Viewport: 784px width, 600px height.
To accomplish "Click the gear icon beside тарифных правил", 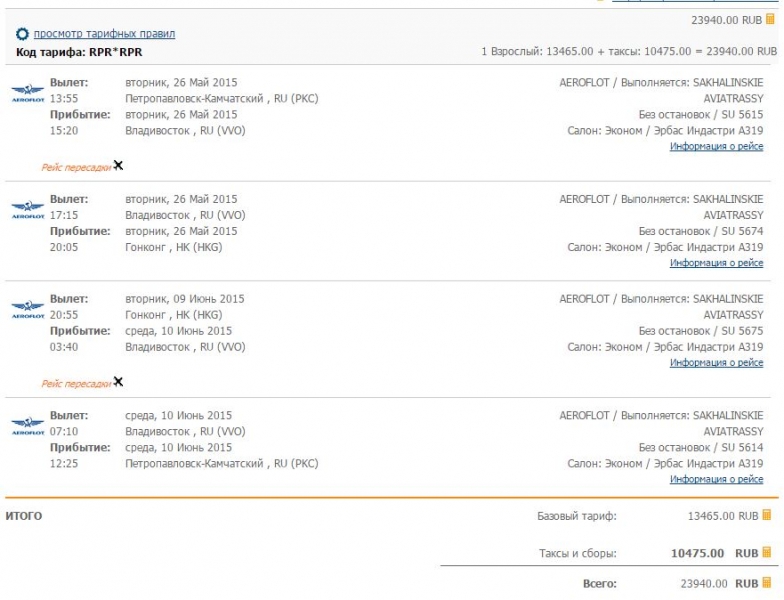I will click(23, 34).
